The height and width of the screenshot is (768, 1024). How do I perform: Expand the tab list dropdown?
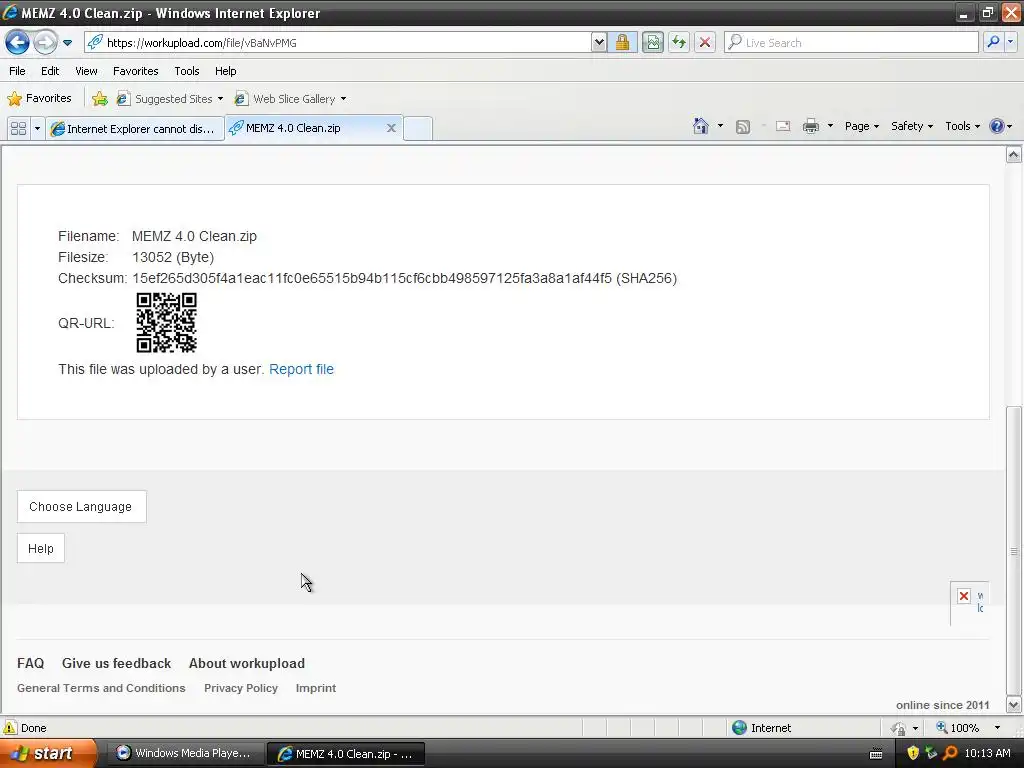tap(37, 129)
